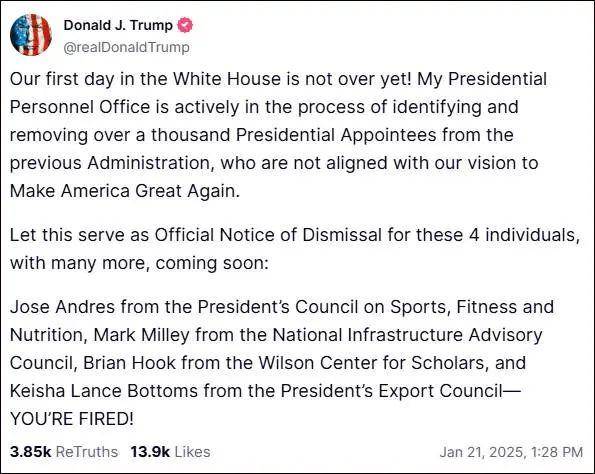Click the 'Mark Milley' name in post

[141, 335]
